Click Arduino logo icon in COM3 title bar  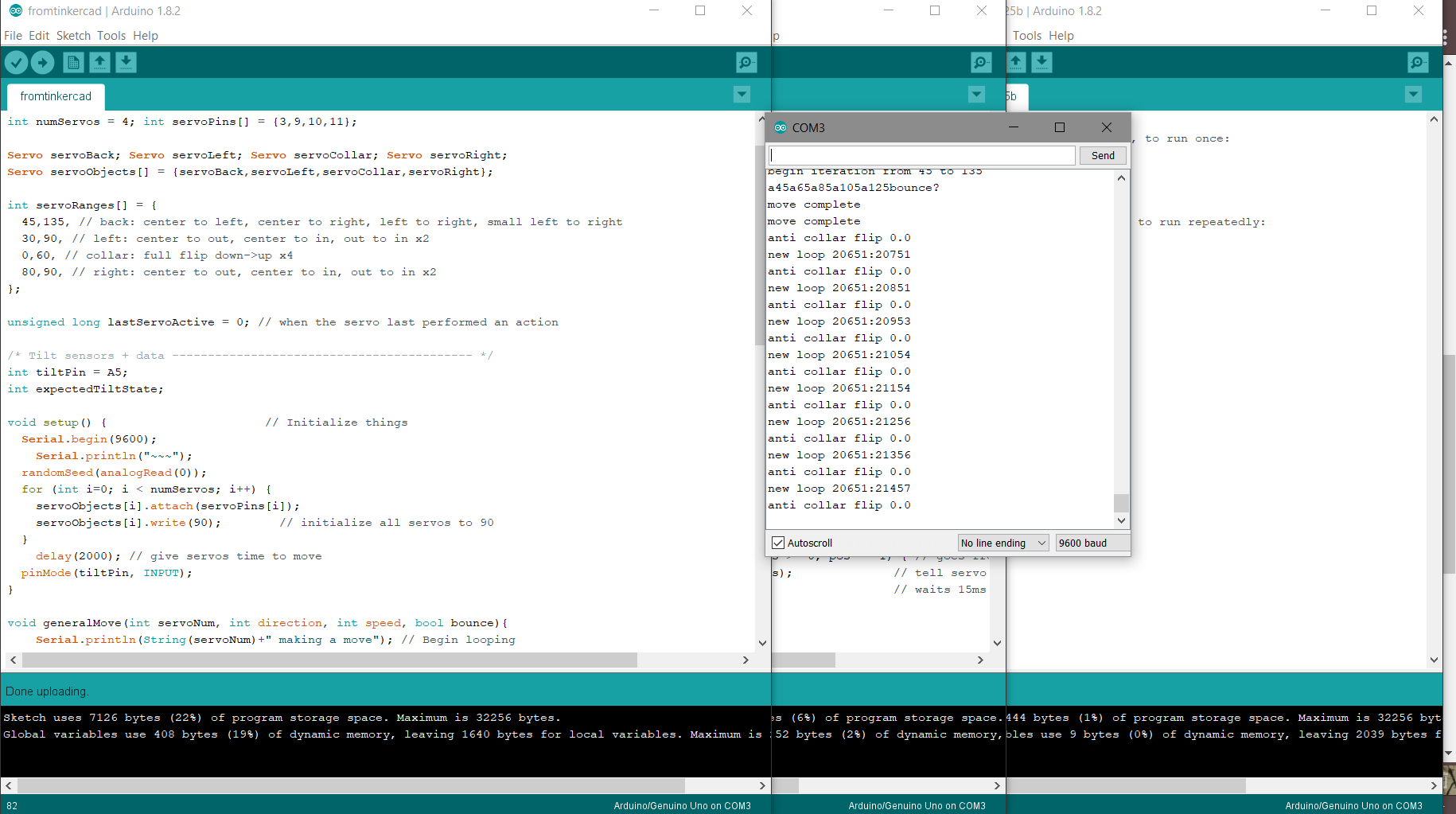tap(781, 127)
